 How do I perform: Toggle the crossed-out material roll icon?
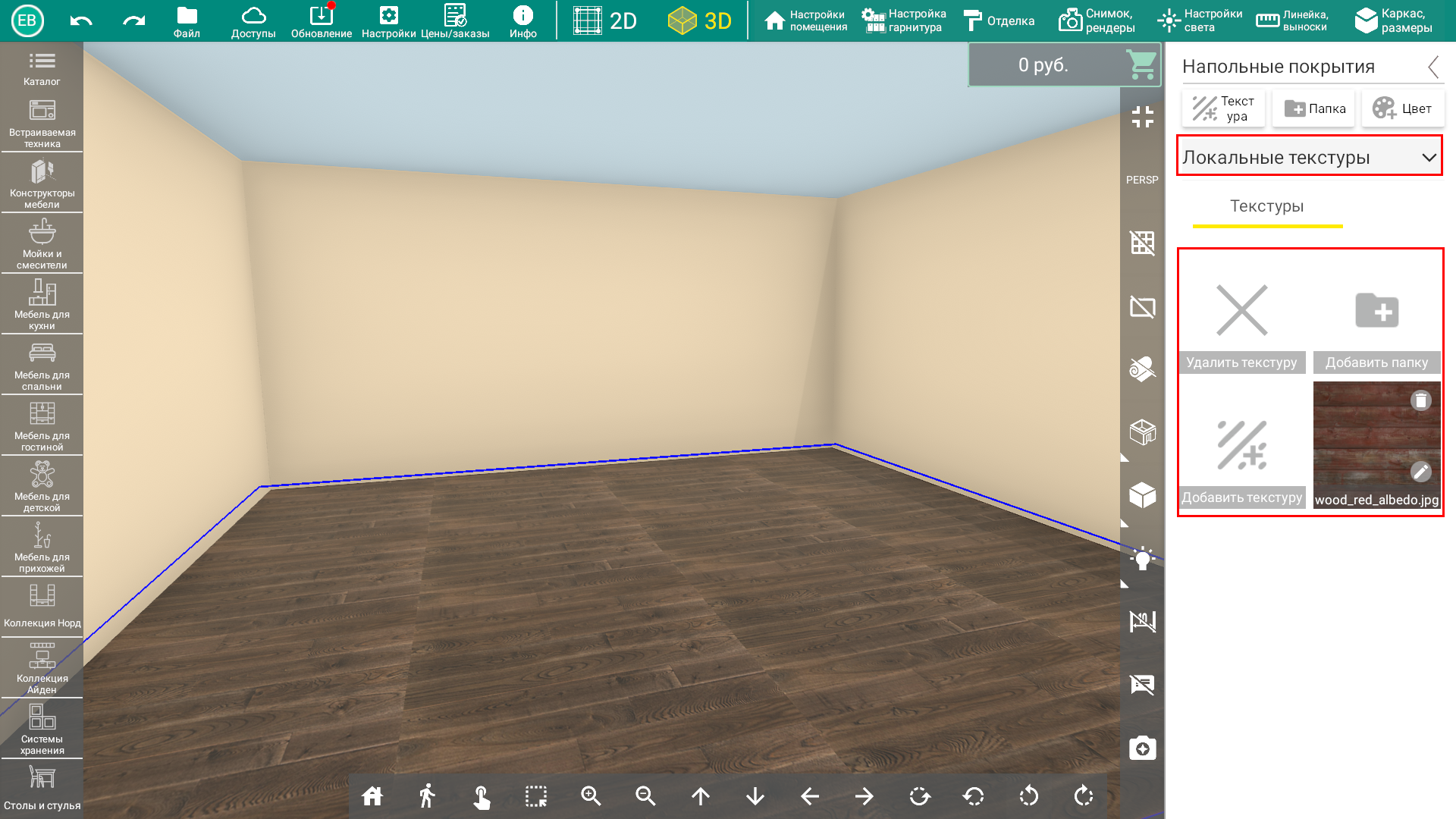[1142, 369]
